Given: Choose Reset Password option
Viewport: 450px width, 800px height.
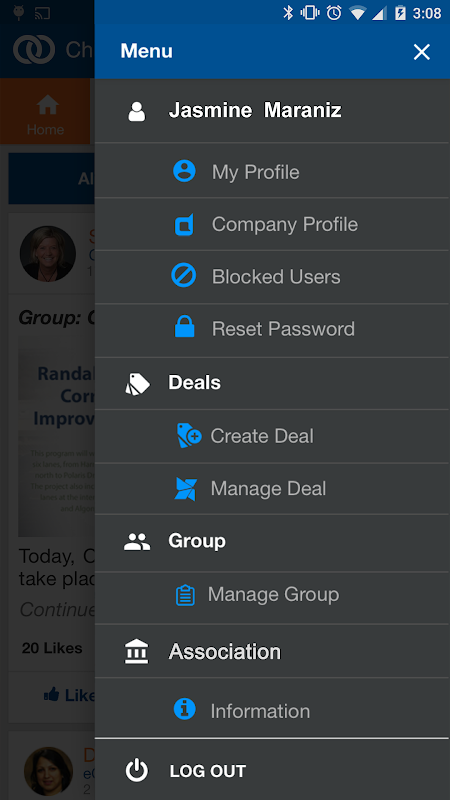Looking at the screenshot, I should click(x=272, y=330).
